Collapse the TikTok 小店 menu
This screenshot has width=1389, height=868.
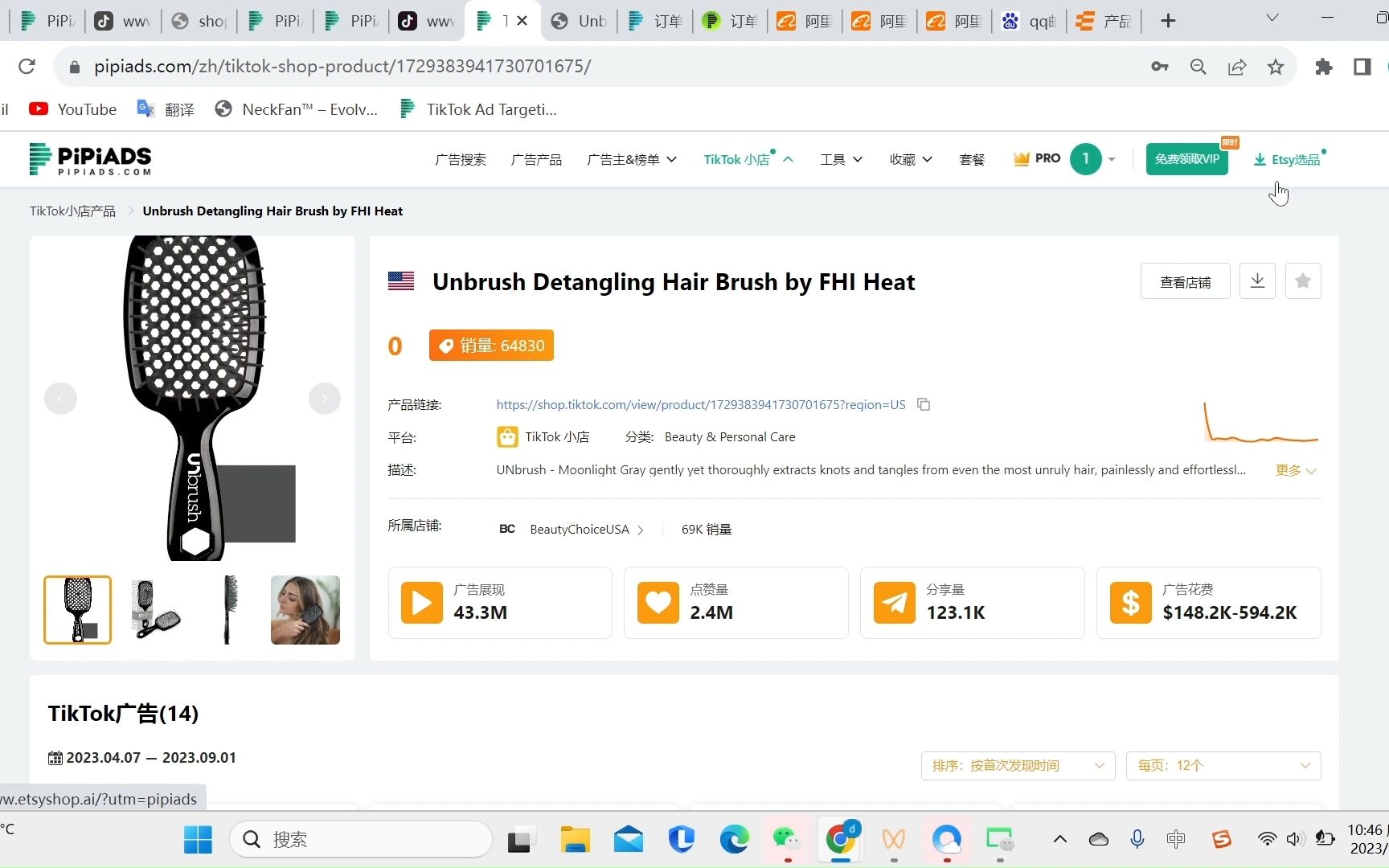pyautogui.click(x=749, y=159)
